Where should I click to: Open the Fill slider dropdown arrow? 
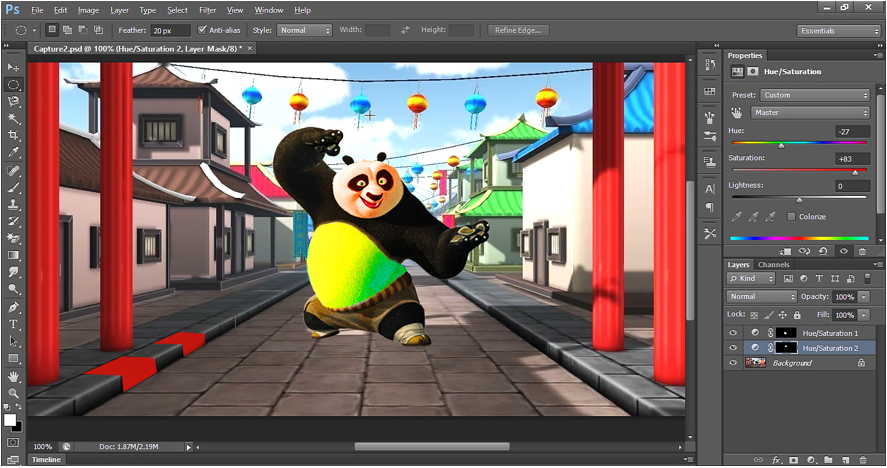point(864,315)
